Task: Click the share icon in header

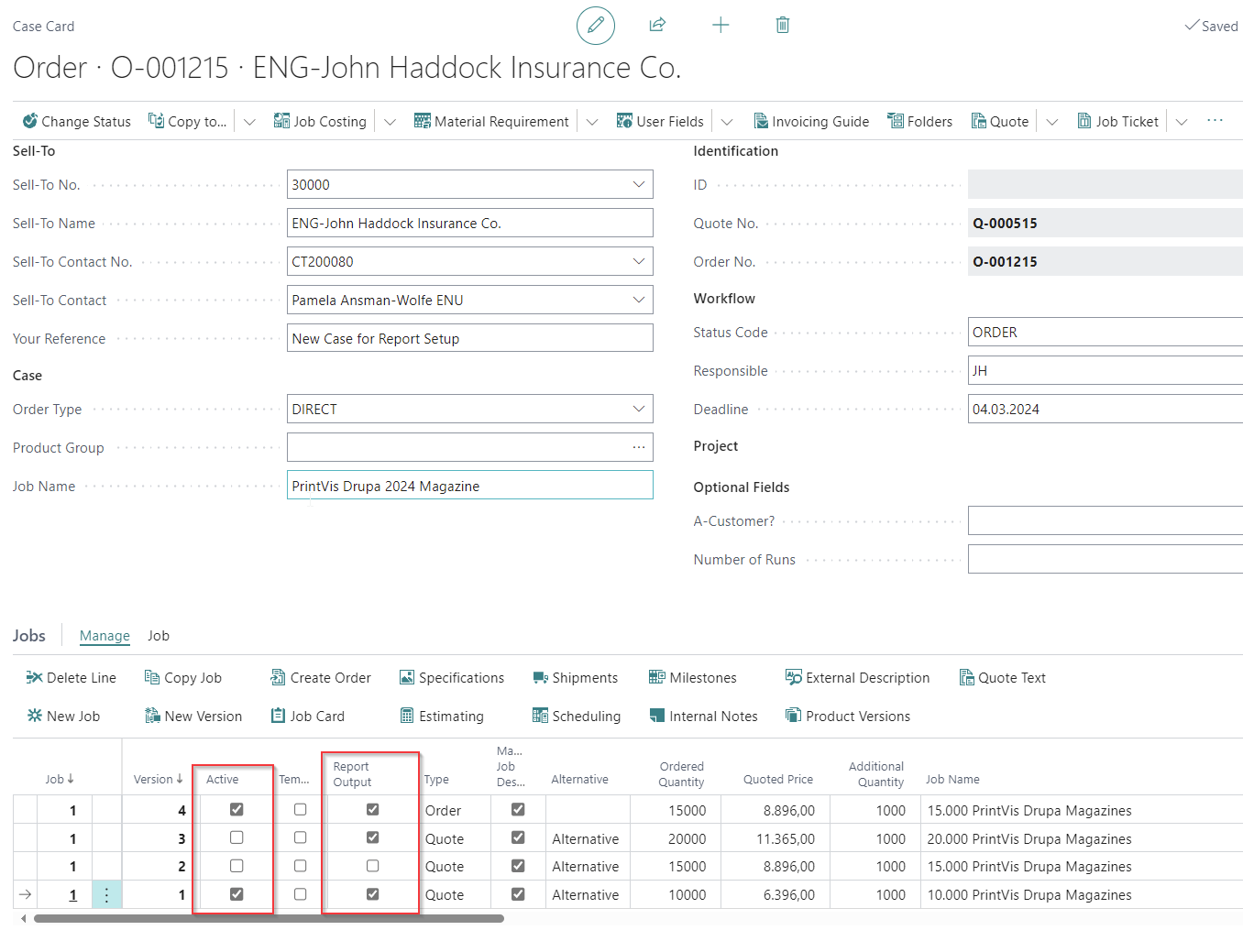Action: pos(657,25)
